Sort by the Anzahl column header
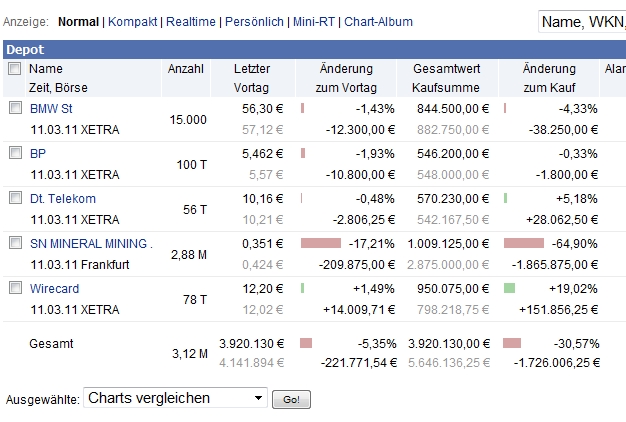The width and height of the screenshot is (626, 422). [x=186, y=69]
